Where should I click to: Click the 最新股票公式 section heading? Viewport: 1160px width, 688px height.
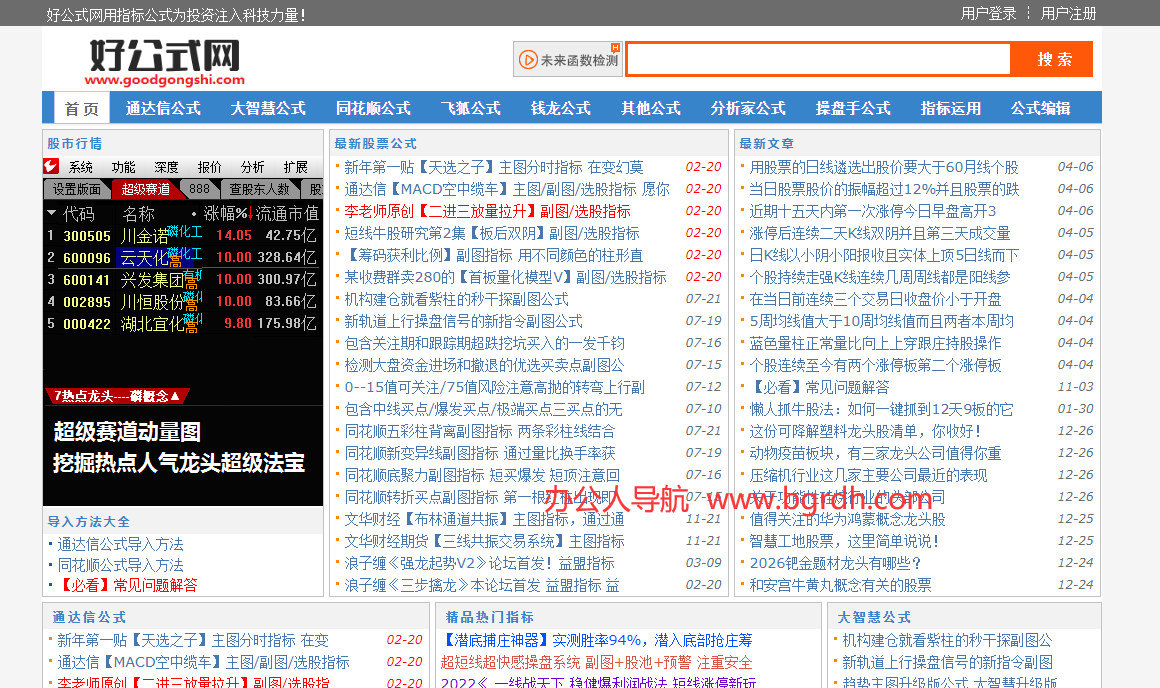[375, 144]
